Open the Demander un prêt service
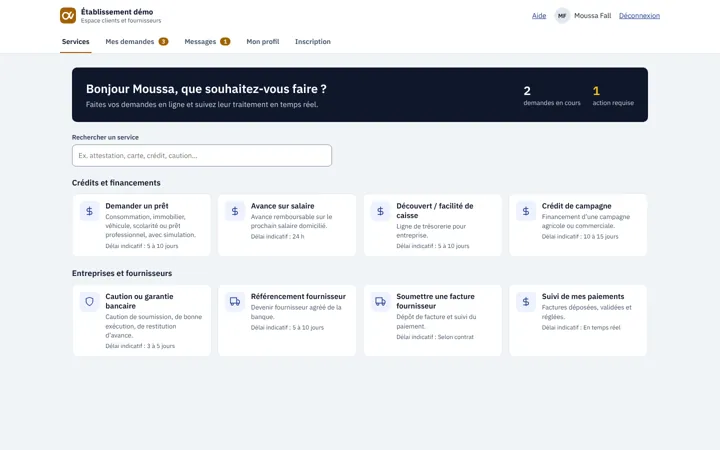Screen dimensions: 720x450 click(141, 225)
